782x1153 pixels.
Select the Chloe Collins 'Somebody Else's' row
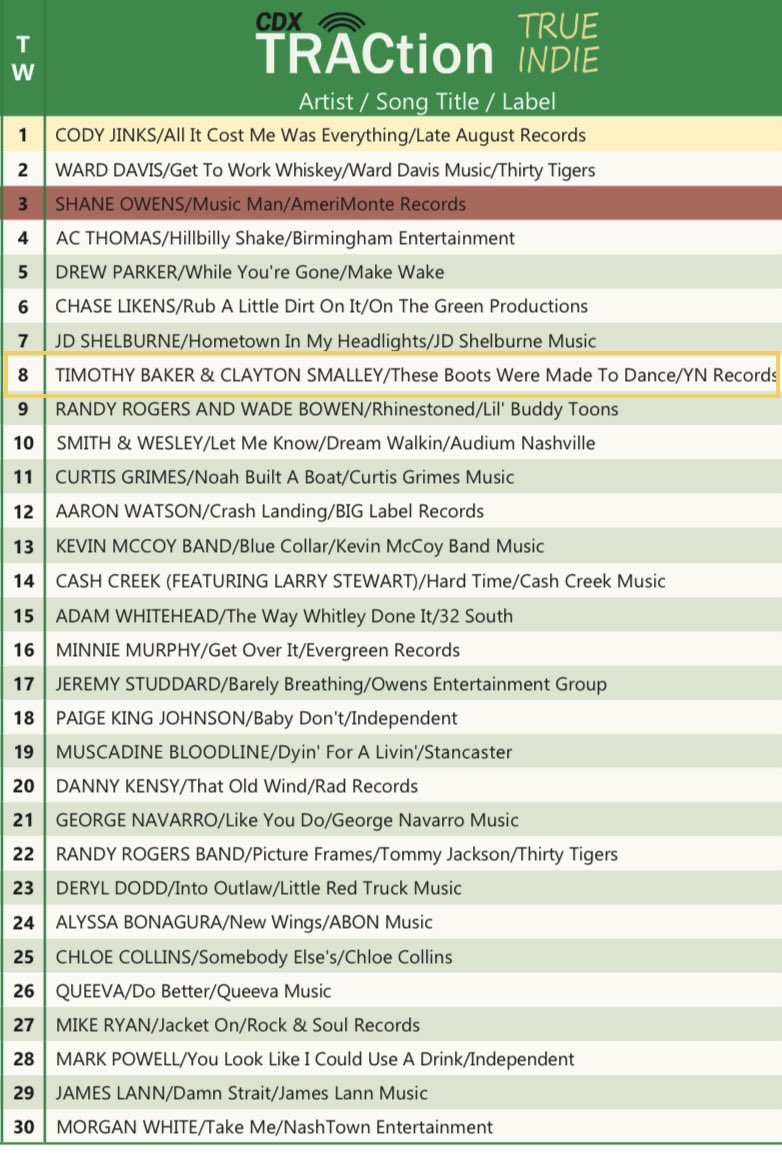tap(391, 957)
